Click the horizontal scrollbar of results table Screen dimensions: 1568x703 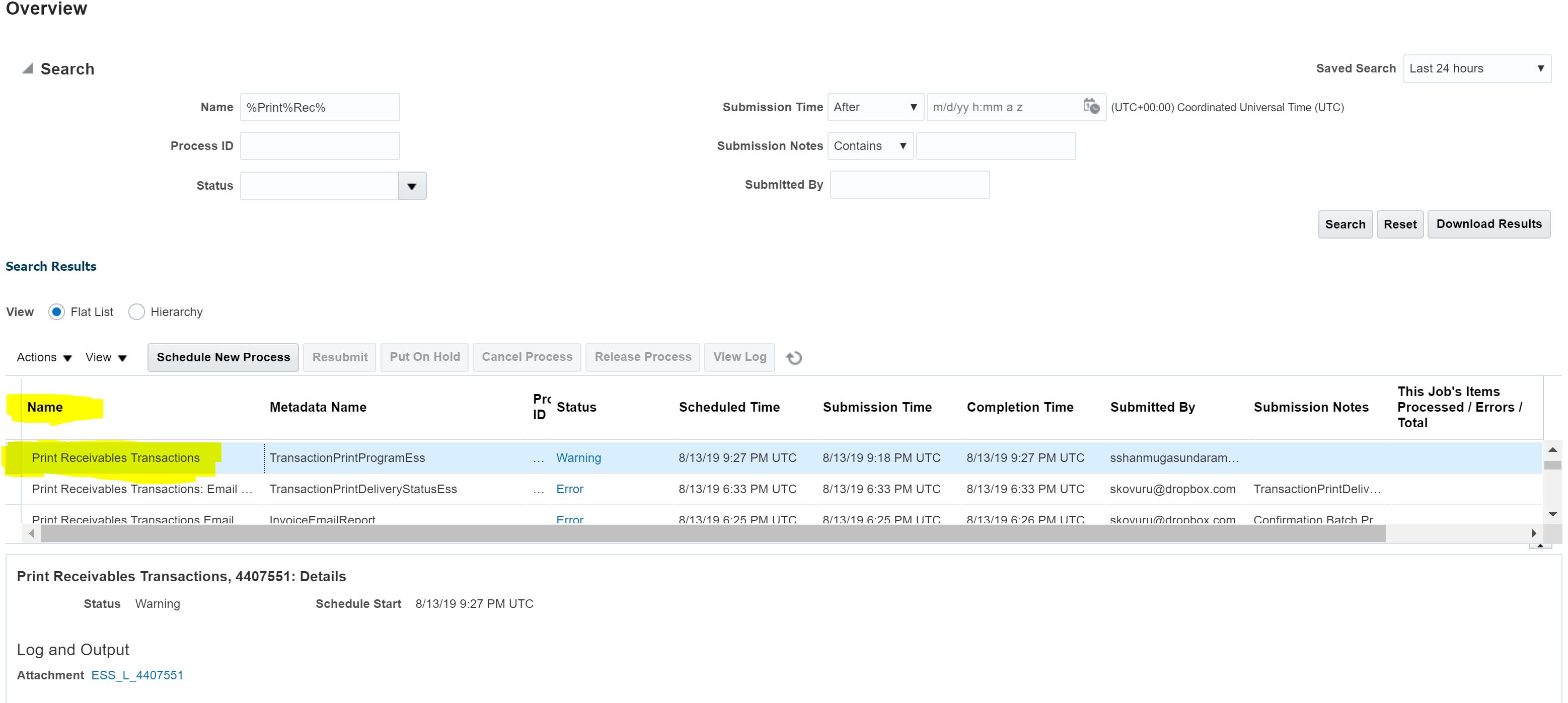[x=713, y=534]
